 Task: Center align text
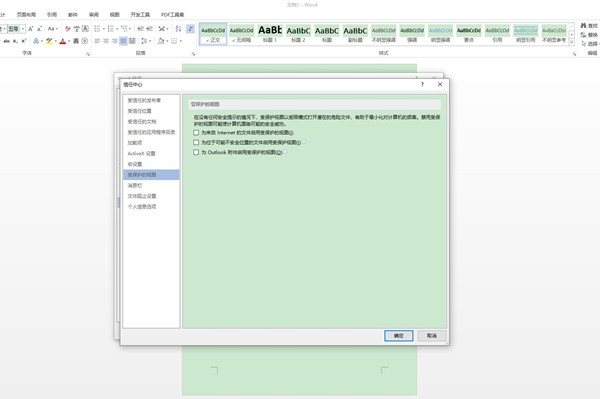coord(106,41)
